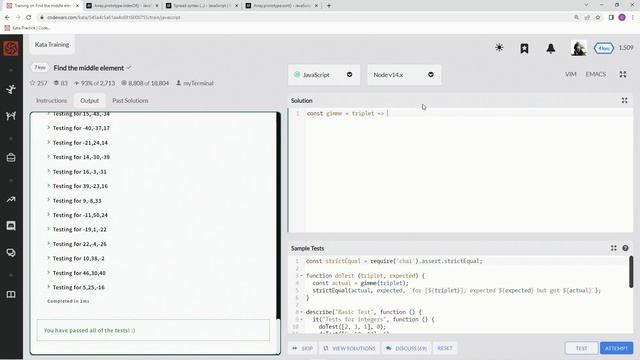640x360 pixels.
Task: Expand test result for 22,-4,-26
Action: click(x=77, y=244)
